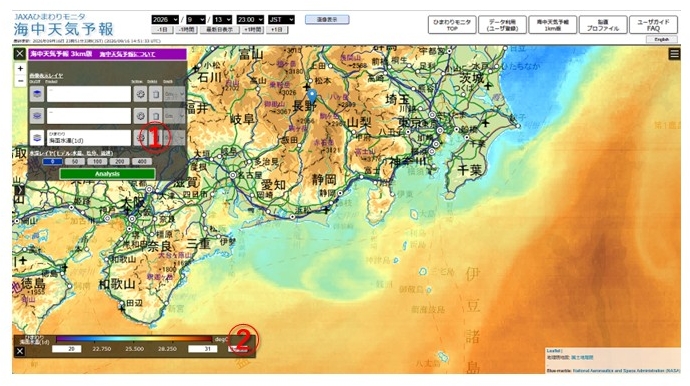Click the legend tick value 25.500
This screenshot has width=690, height=386.
134,349
